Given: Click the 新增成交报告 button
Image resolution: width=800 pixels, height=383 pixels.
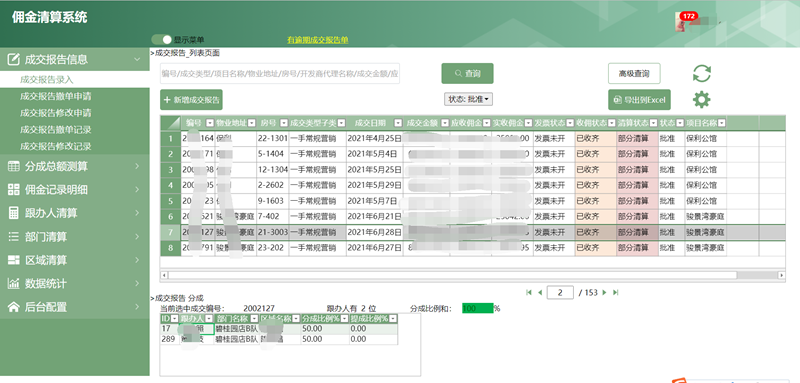Looking at the screenshot, I should click(x=191, y=100).
